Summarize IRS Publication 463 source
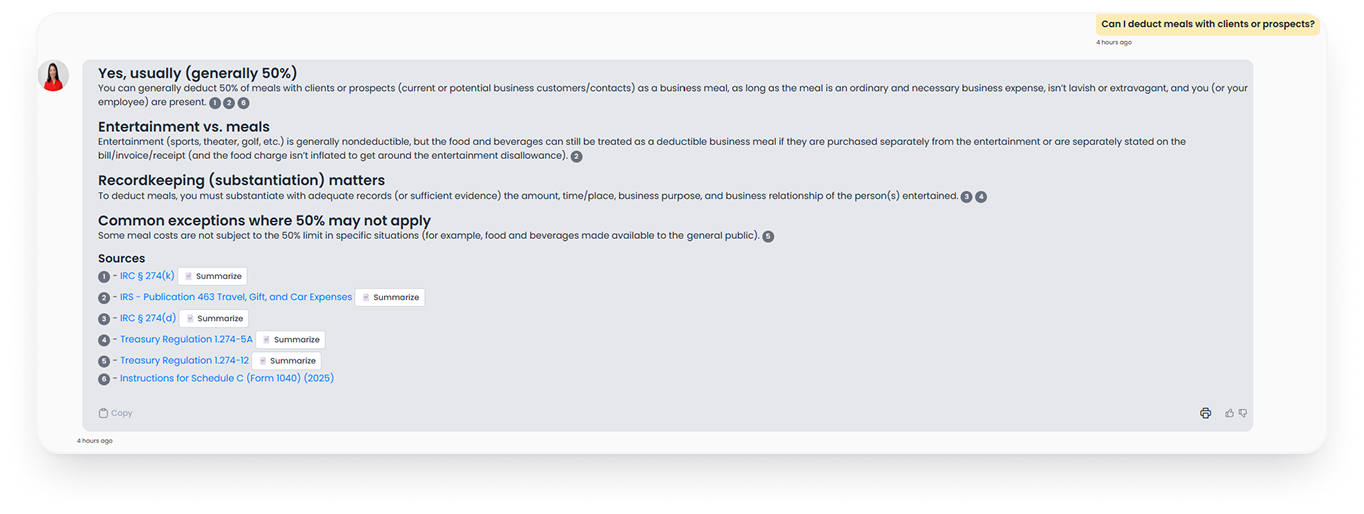This screenshot has width=1364, height=514. pos(390,297)
